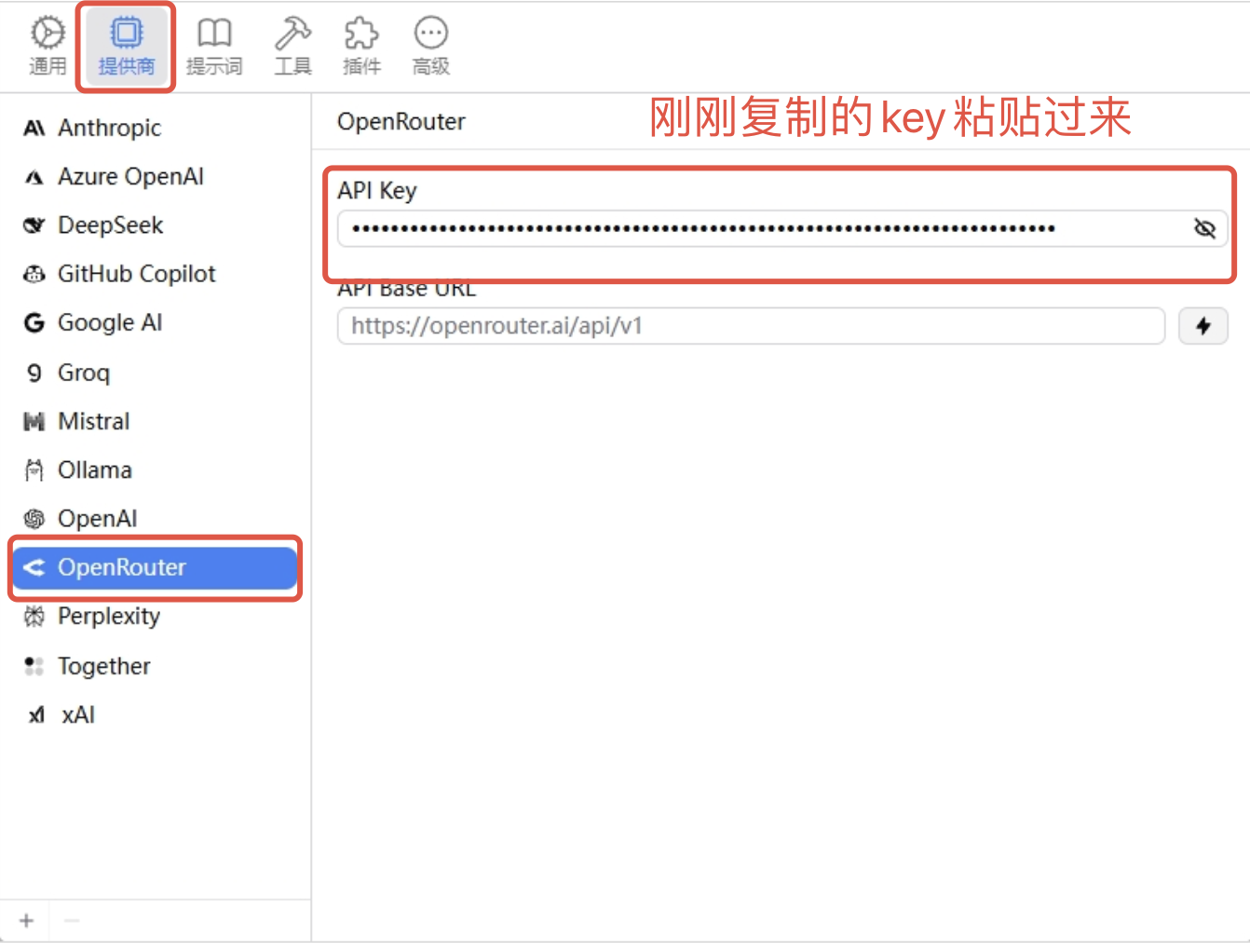
Task: Select Anthropic provider in the list
Action: coord(109,128)
